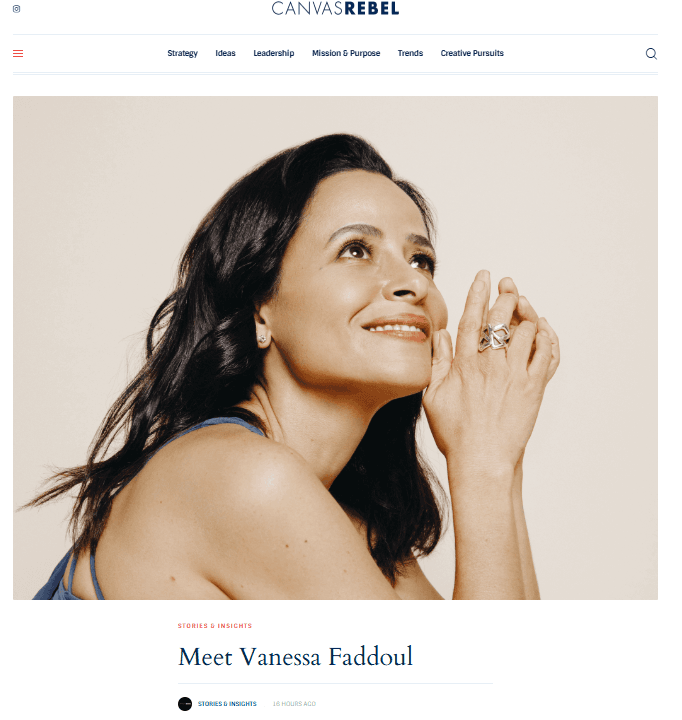Go to the Strategy section
This screenshot has height=720, width=682.
click(x=182, y=53)
